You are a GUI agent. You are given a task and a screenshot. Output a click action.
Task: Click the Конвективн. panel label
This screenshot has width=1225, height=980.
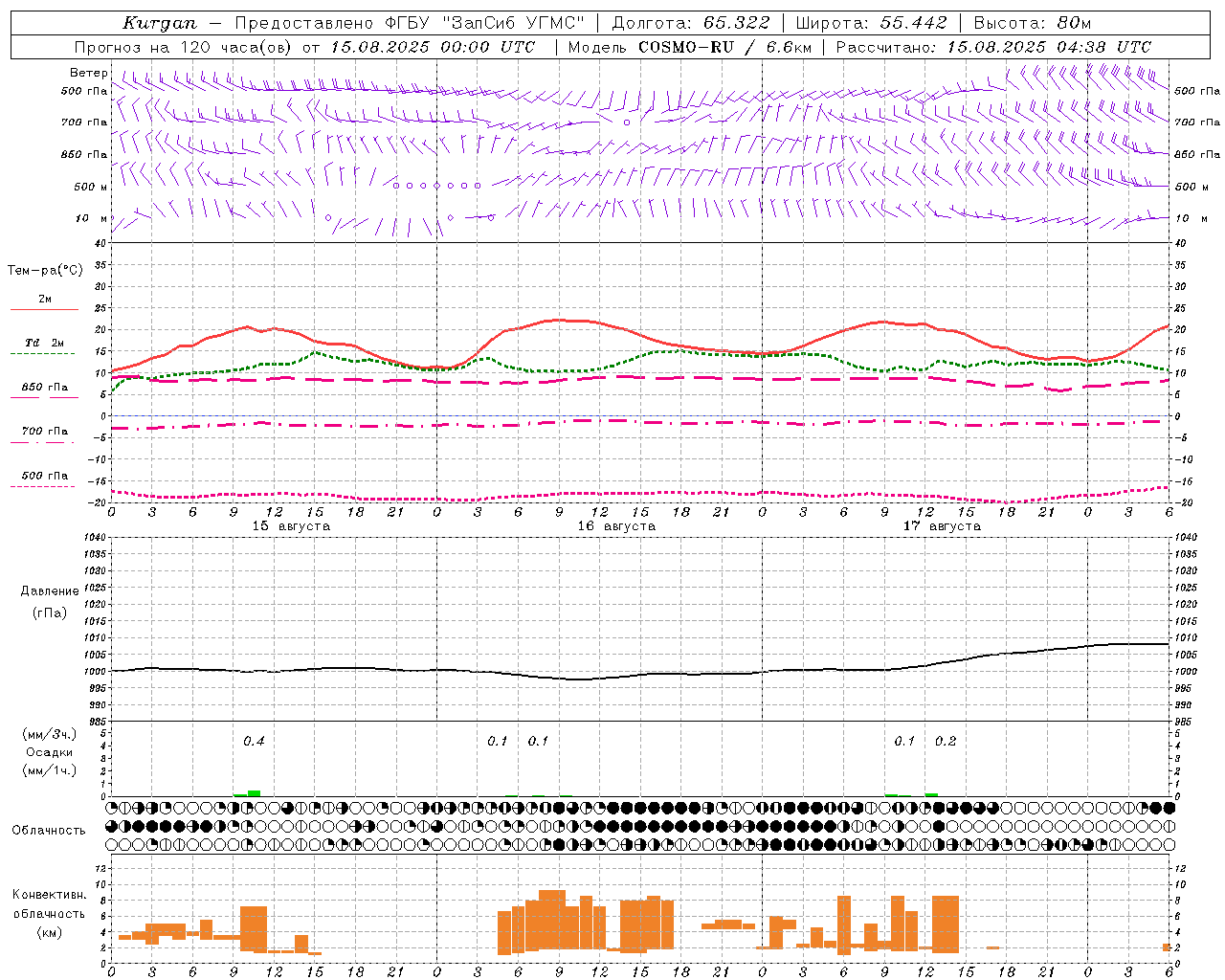(50, 895)
